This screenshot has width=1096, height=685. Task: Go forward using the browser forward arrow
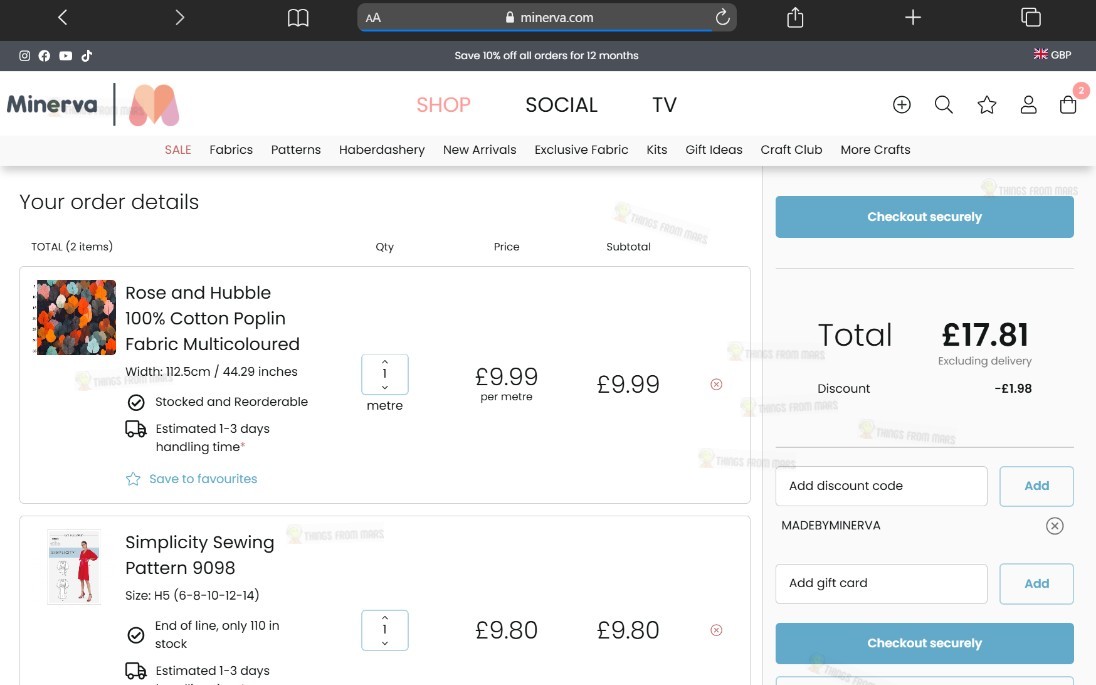(x=180, y=17)
